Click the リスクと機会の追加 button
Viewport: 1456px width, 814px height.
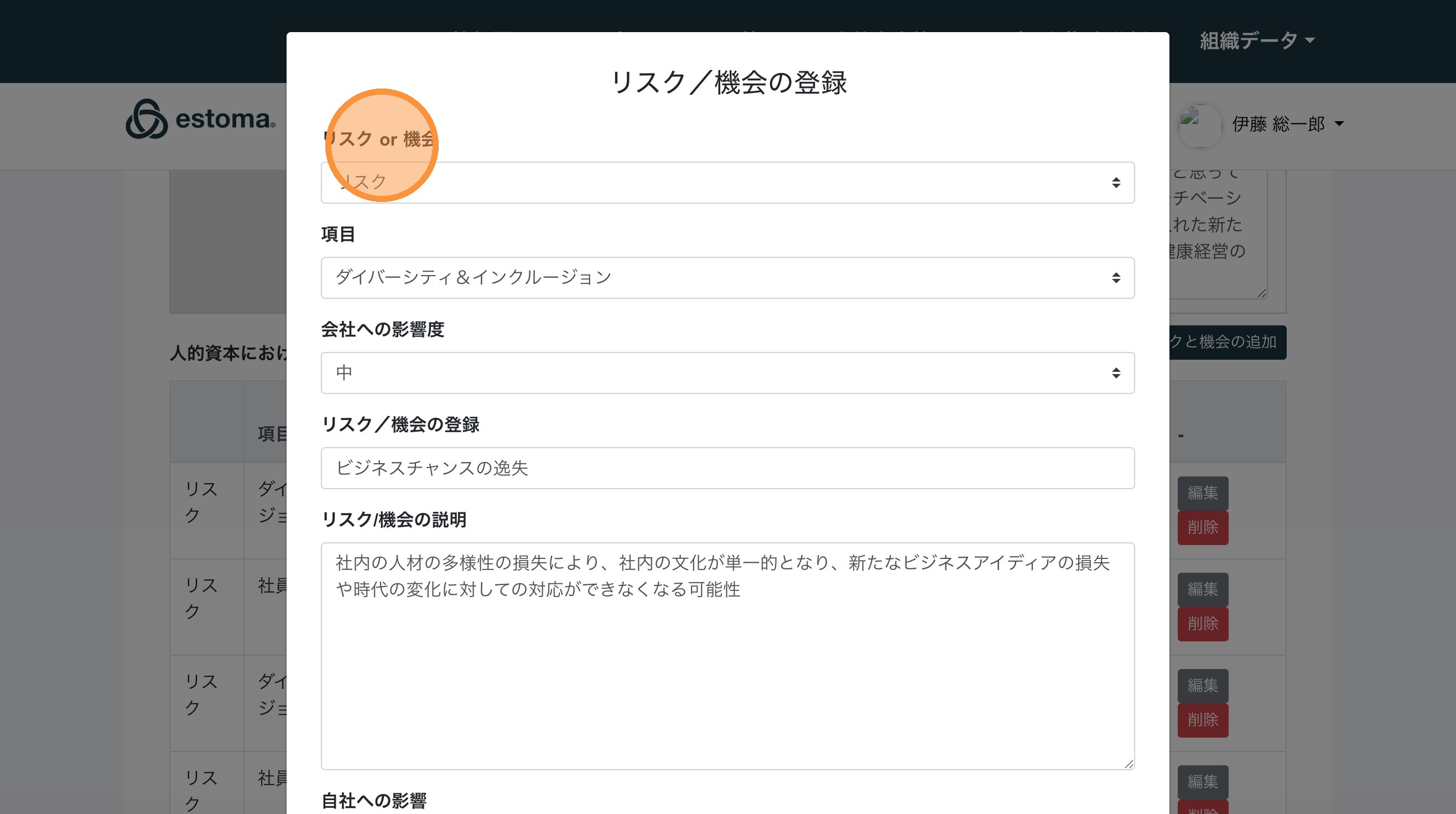1226,342
